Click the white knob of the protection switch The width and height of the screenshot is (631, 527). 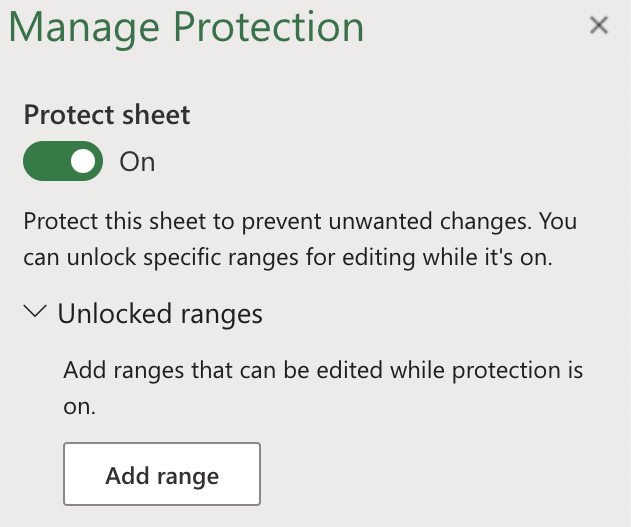(x=84, y=161)
